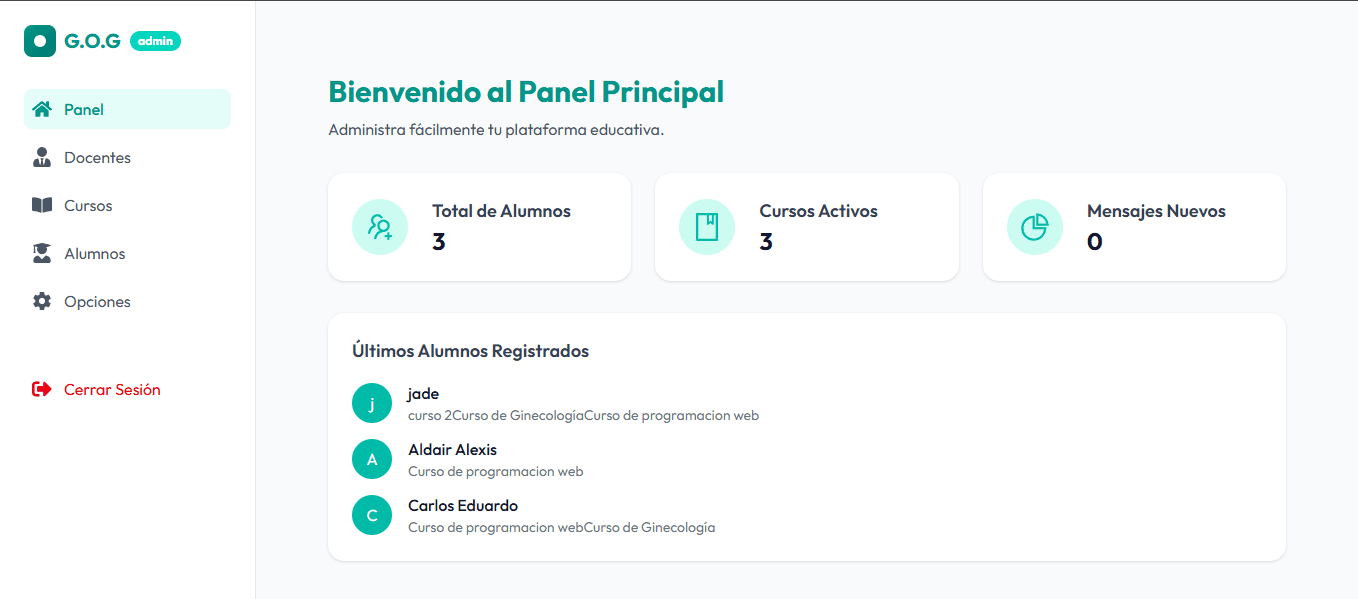This screenshot has width=1358, height=599.
Task: Open the Alumnos page
Action: [x=95, y=253]
